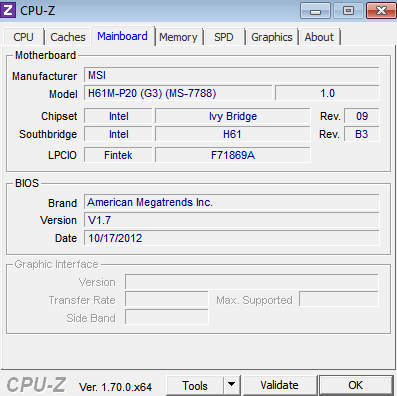Click the Southbridge Rev. value B3

[x=362, y=134]
